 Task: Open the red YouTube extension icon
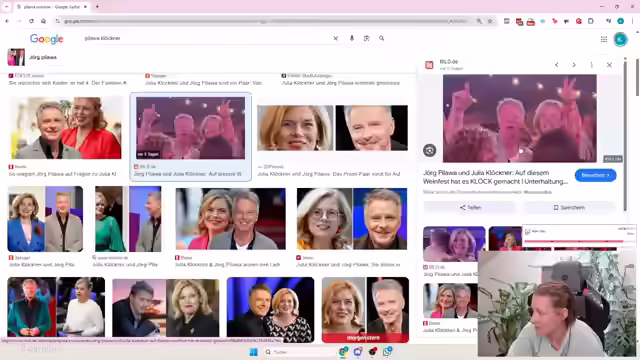click(531, 22)
